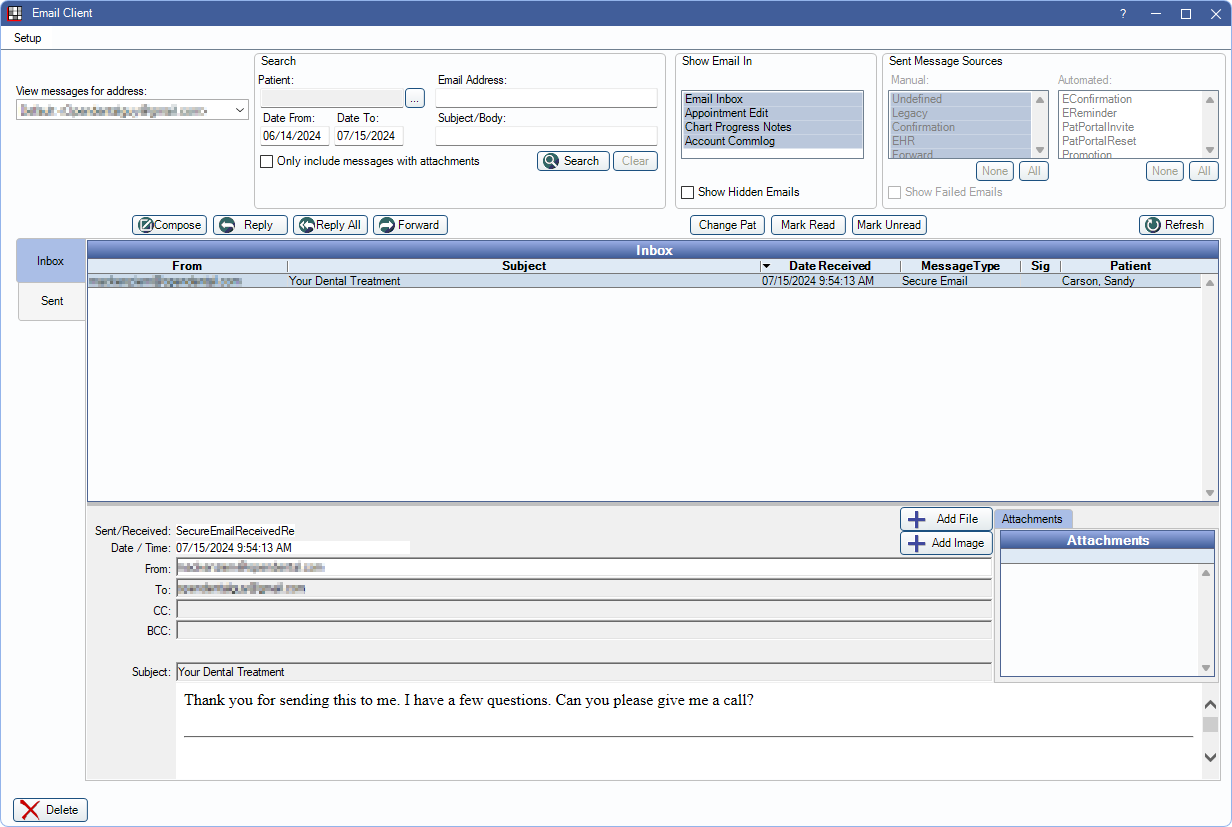Toggle Show Hidden Emails checkbox

[x=688, y=192]
